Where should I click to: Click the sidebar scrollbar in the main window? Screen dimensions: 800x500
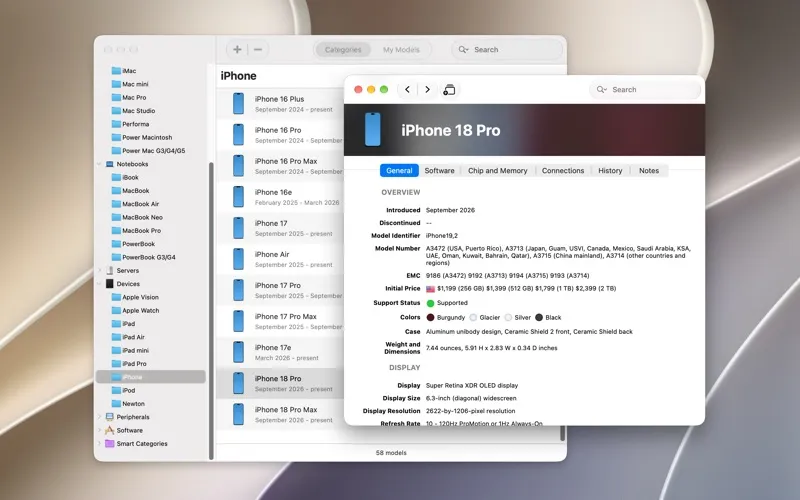point(211,310)
